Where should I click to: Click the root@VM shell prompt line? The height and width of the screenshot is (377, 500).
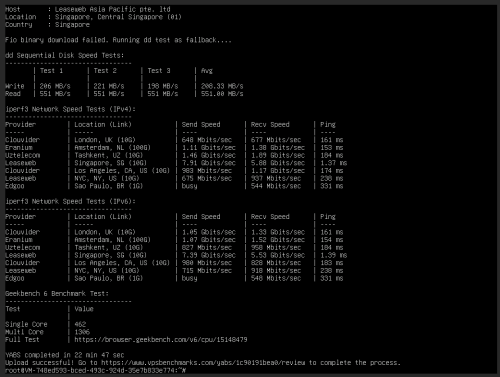tap(95, 370)
